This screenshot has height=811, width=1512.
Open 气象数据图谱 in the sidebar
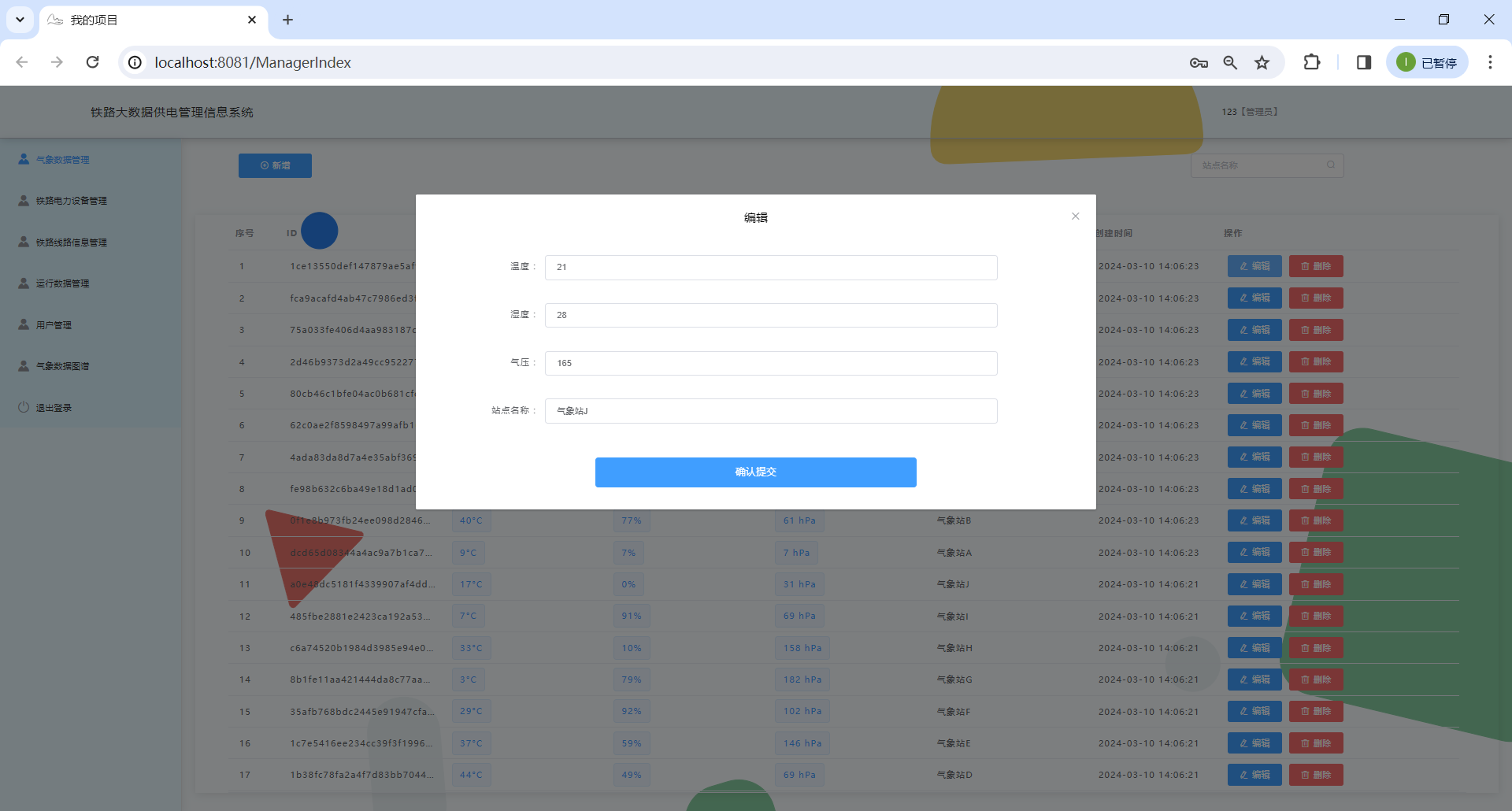point(62,366)
